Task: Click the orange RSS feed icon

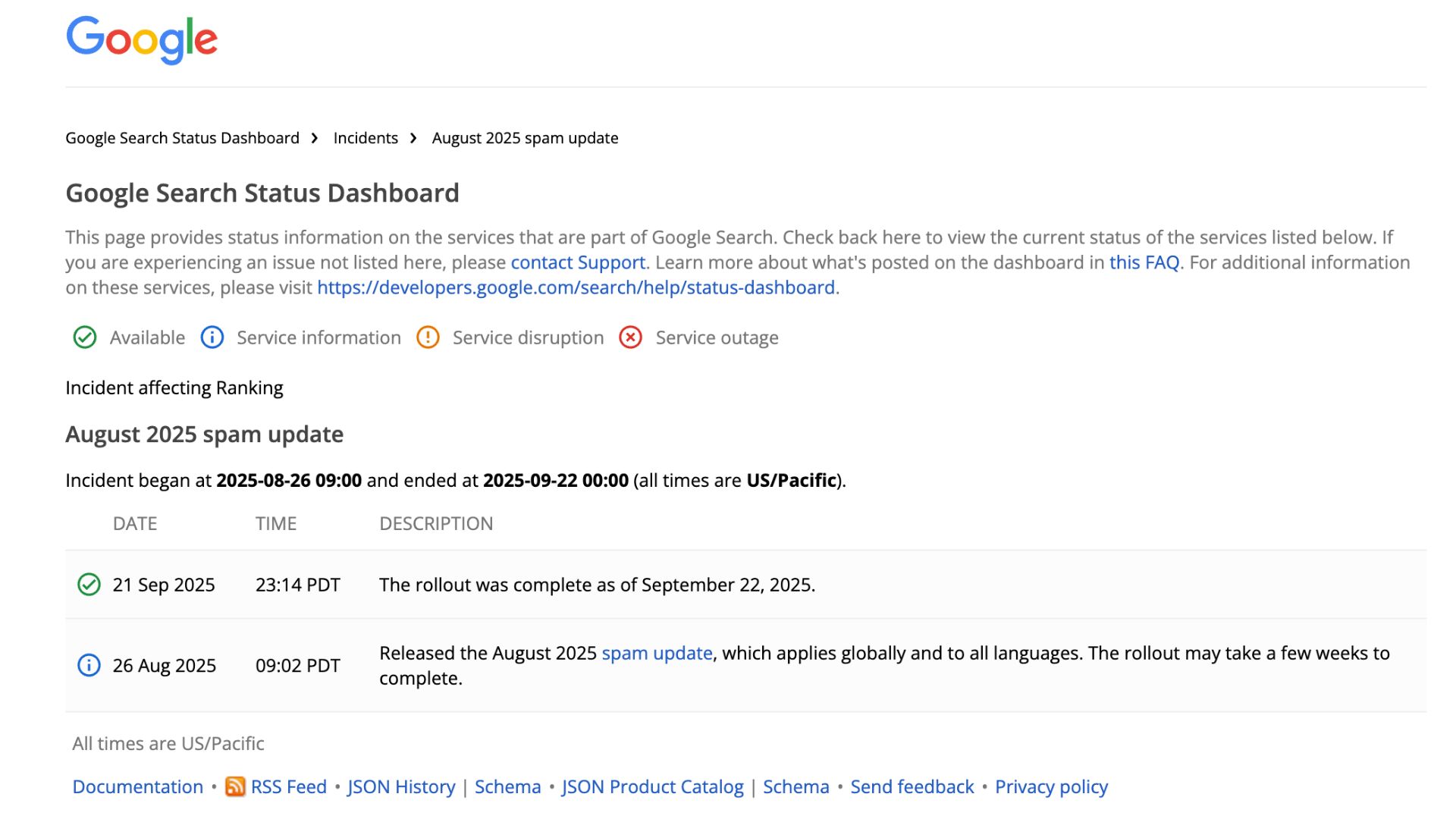Action: click(235, 787)
